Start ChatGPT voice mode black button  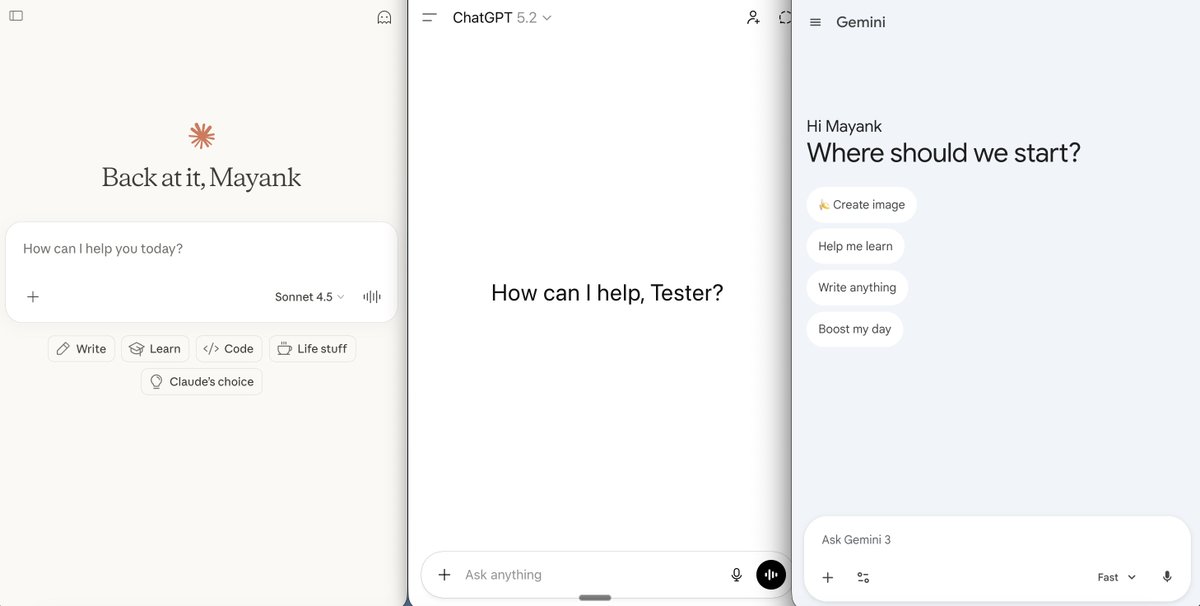(x=771, y=575)
